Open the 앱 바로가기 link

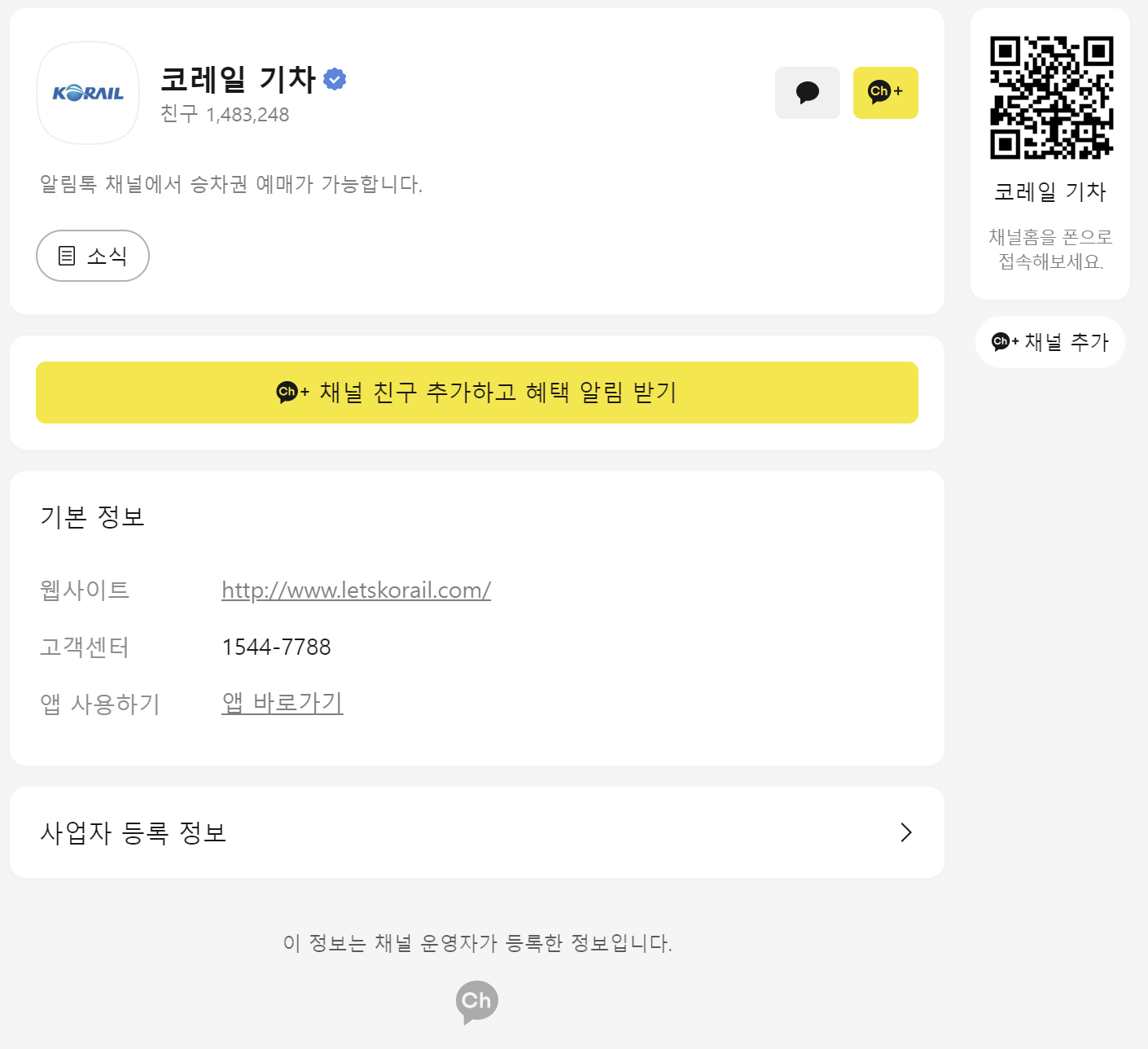pyautogui.click(x=283, y=702)
